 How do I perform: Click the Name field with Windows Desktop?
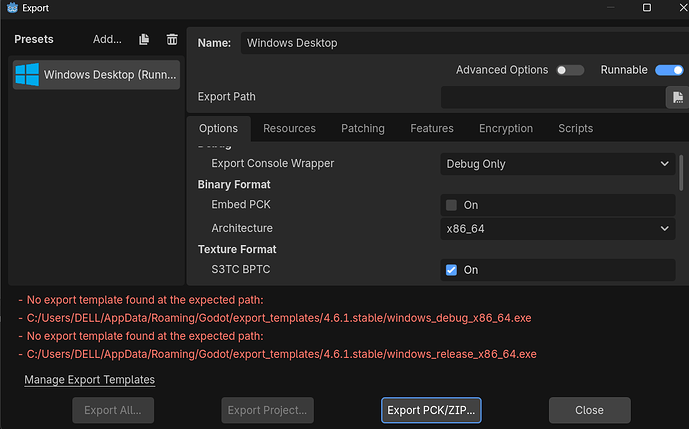click(x=464, y=43)
